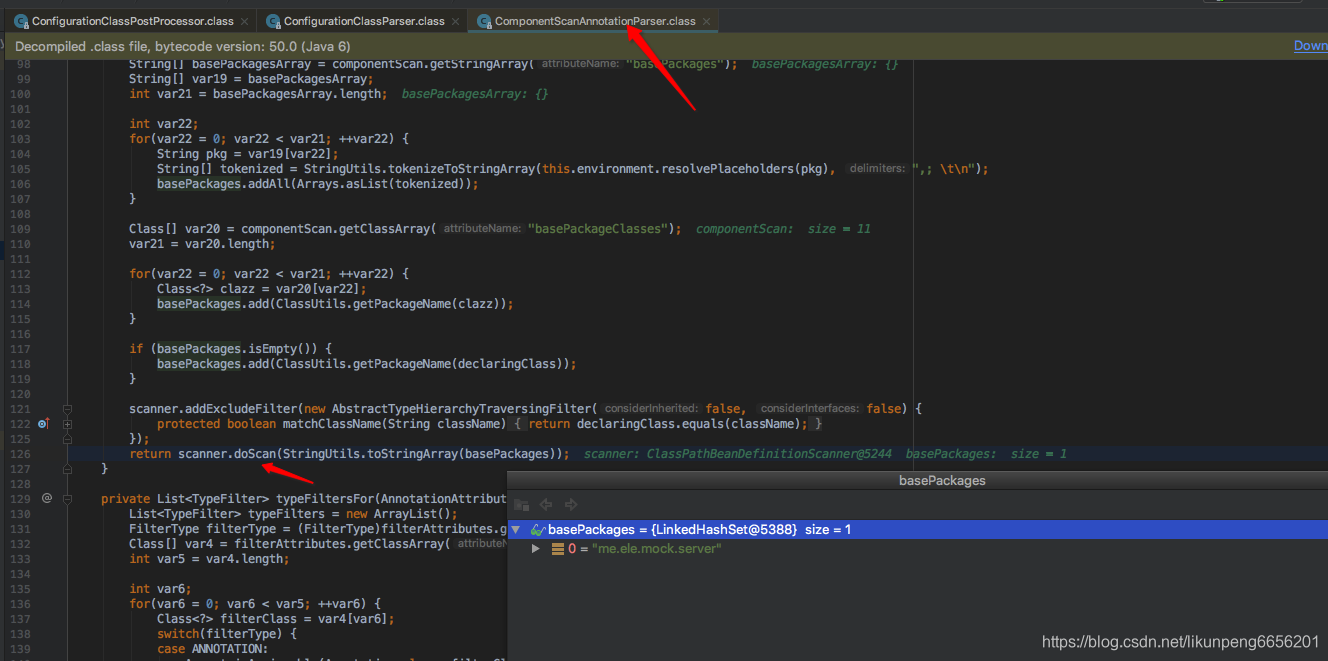
Task: Click AbstractTypeHierarchyTraversingFilter on line 121
Action: (x=464, y=408)
